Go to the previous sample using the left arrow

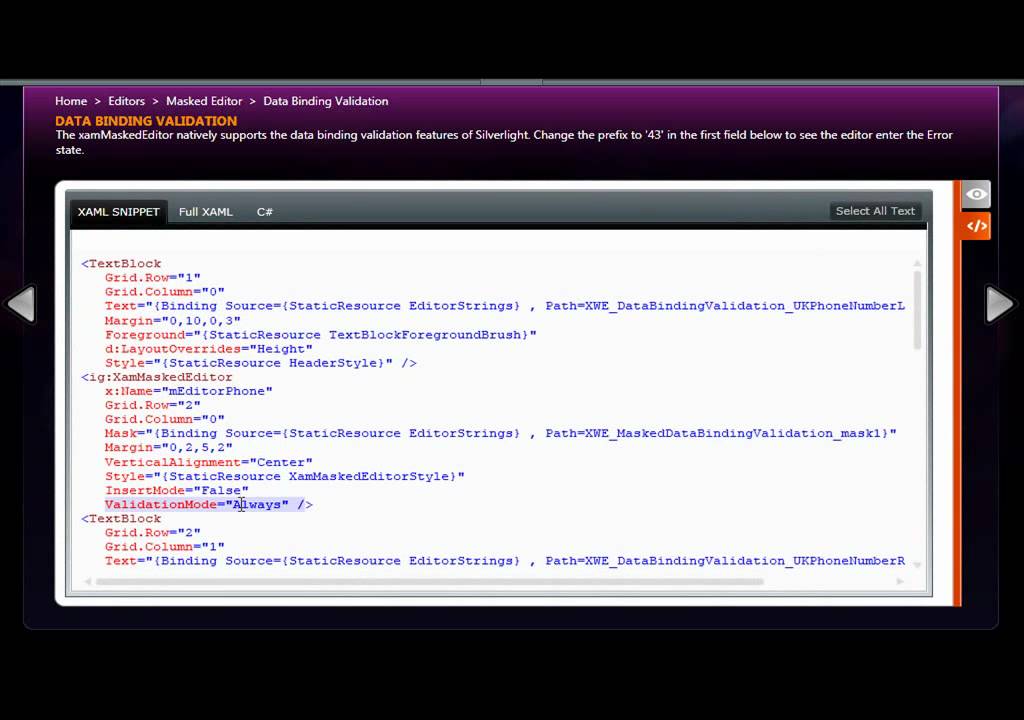[21, 304]
